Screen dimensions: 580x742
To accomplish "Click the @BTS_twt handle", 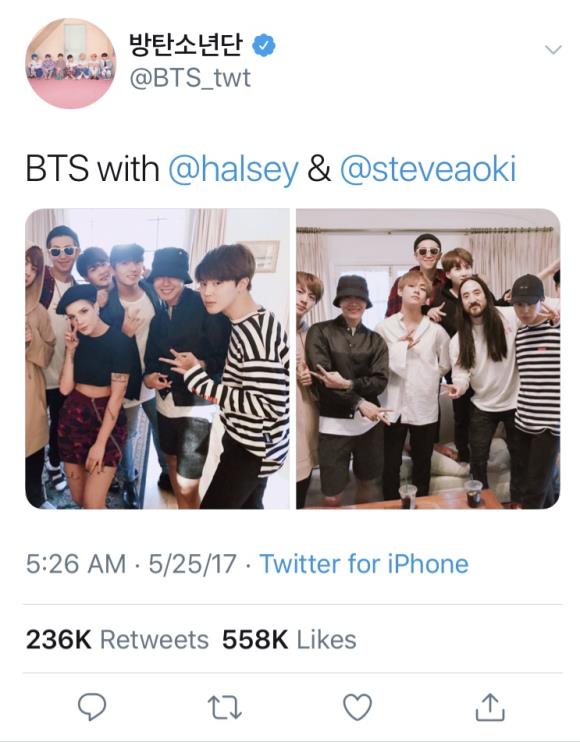I will click(190, 78).
